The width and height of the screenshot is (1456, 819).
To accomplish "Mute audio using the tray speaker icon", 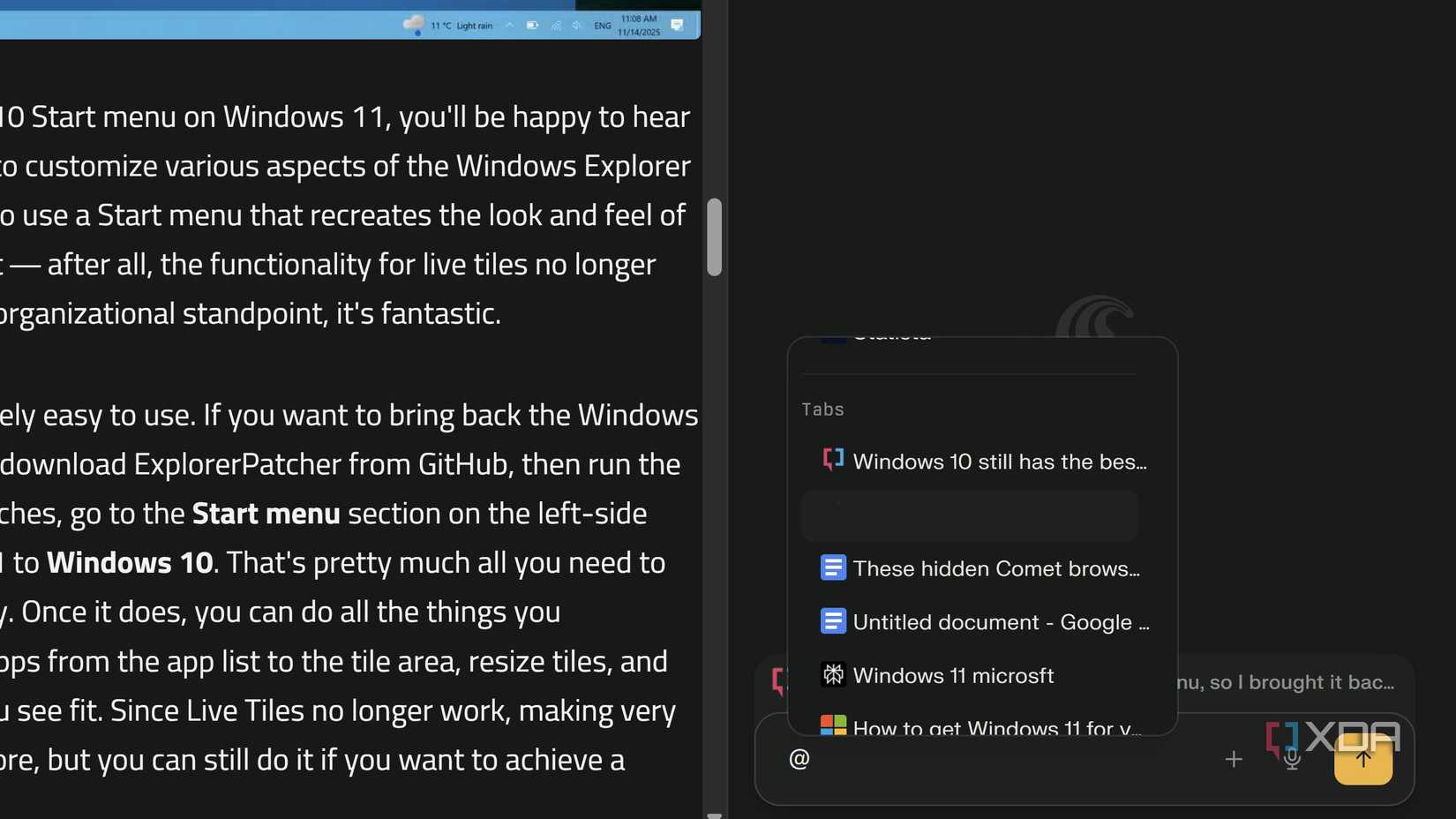I will 578,25.
